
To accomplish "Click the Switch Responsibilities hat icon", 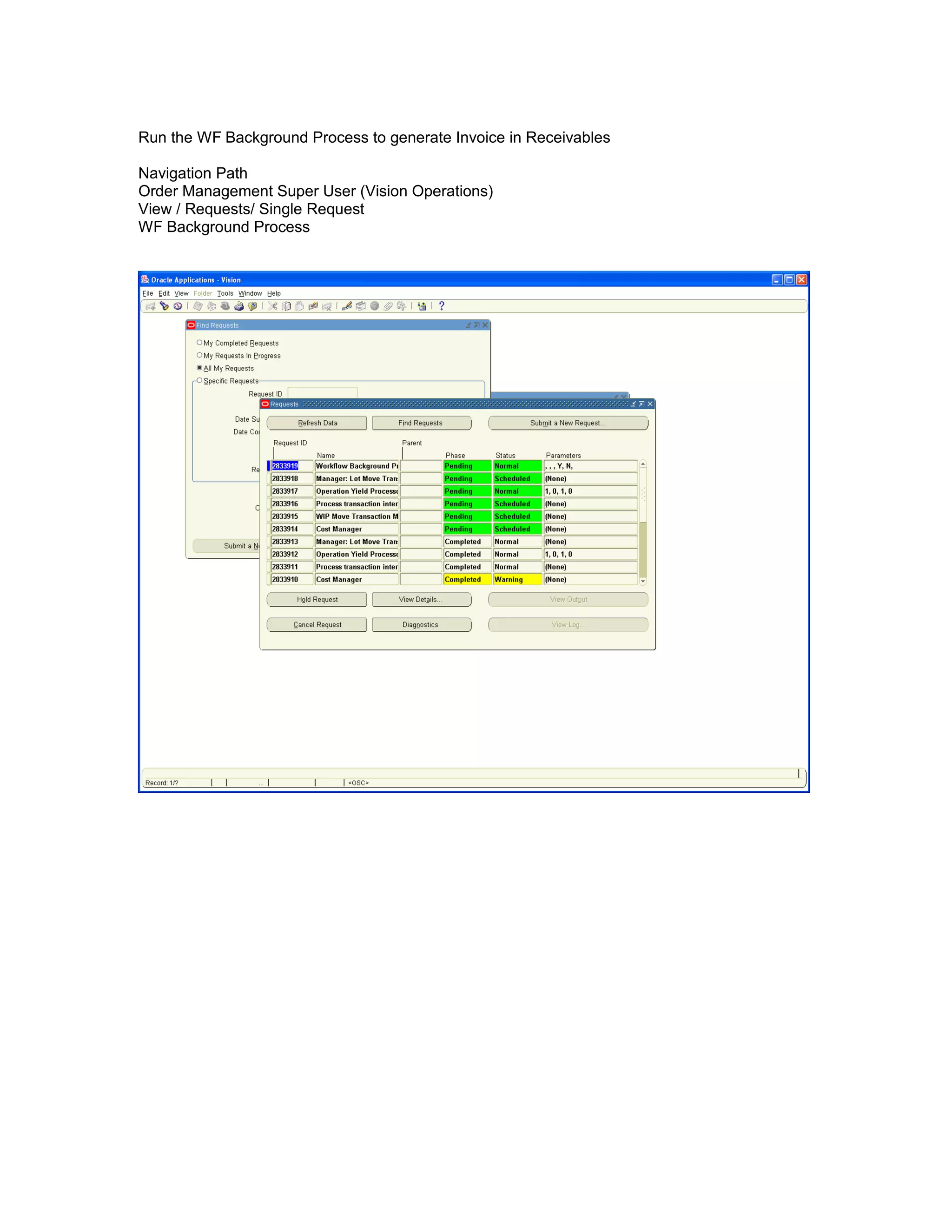I will (x=225, y=306).
